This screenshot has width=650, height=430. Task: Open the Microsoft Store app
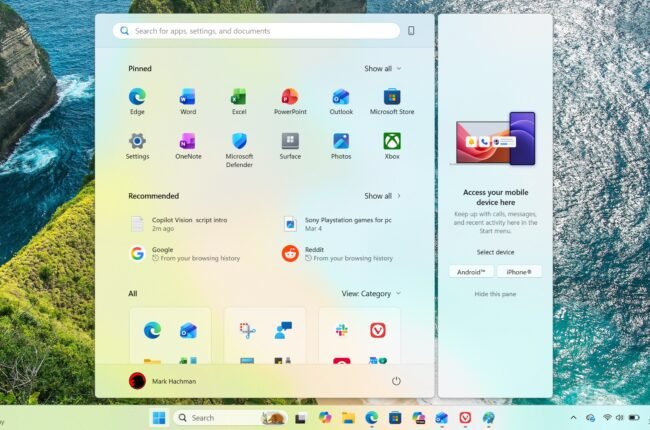click(x=392, y=98)
